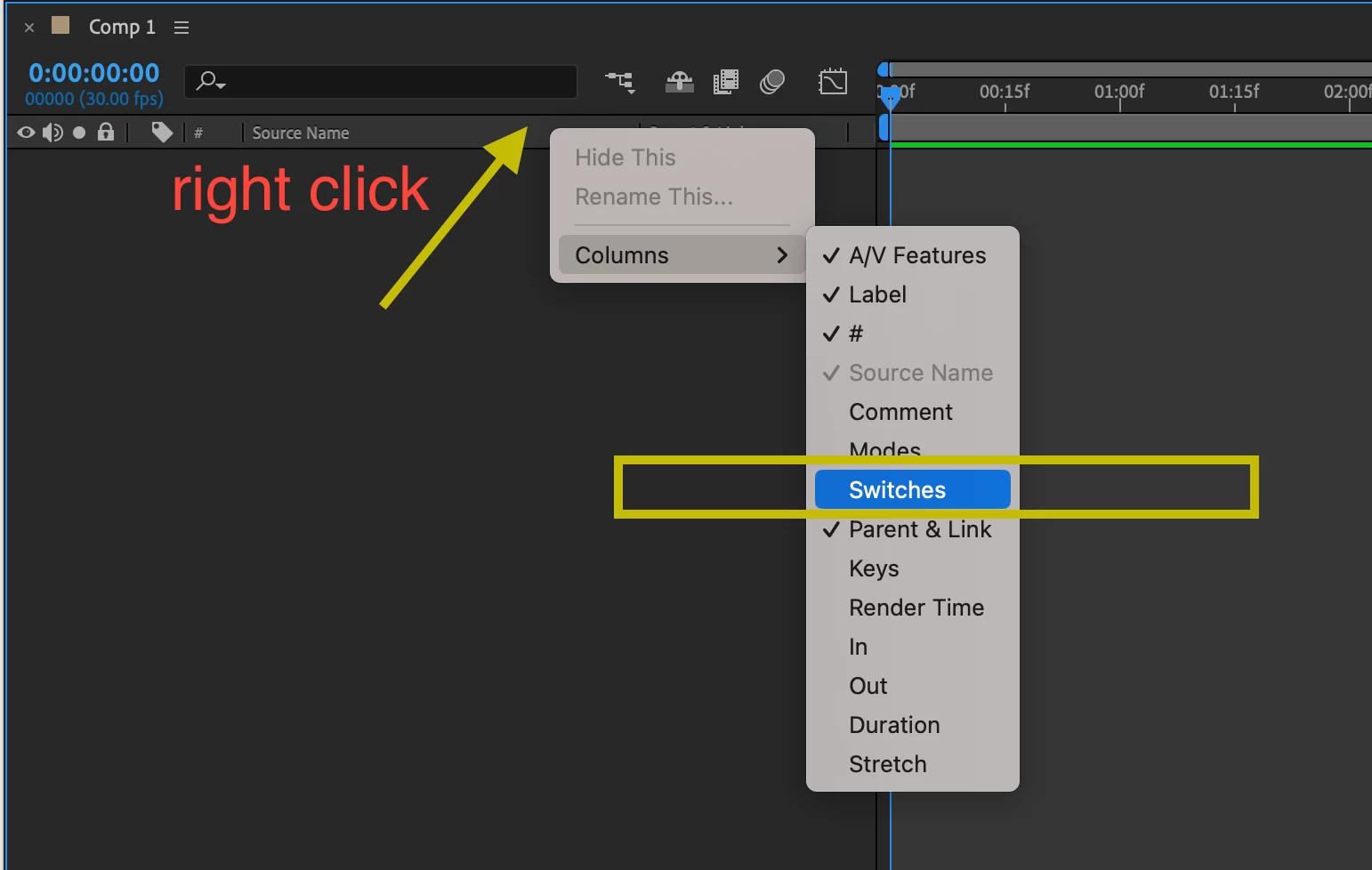1372x870 pixels.
Task: Open the composition mini-flowchart icon
Action: pos(620,82)
